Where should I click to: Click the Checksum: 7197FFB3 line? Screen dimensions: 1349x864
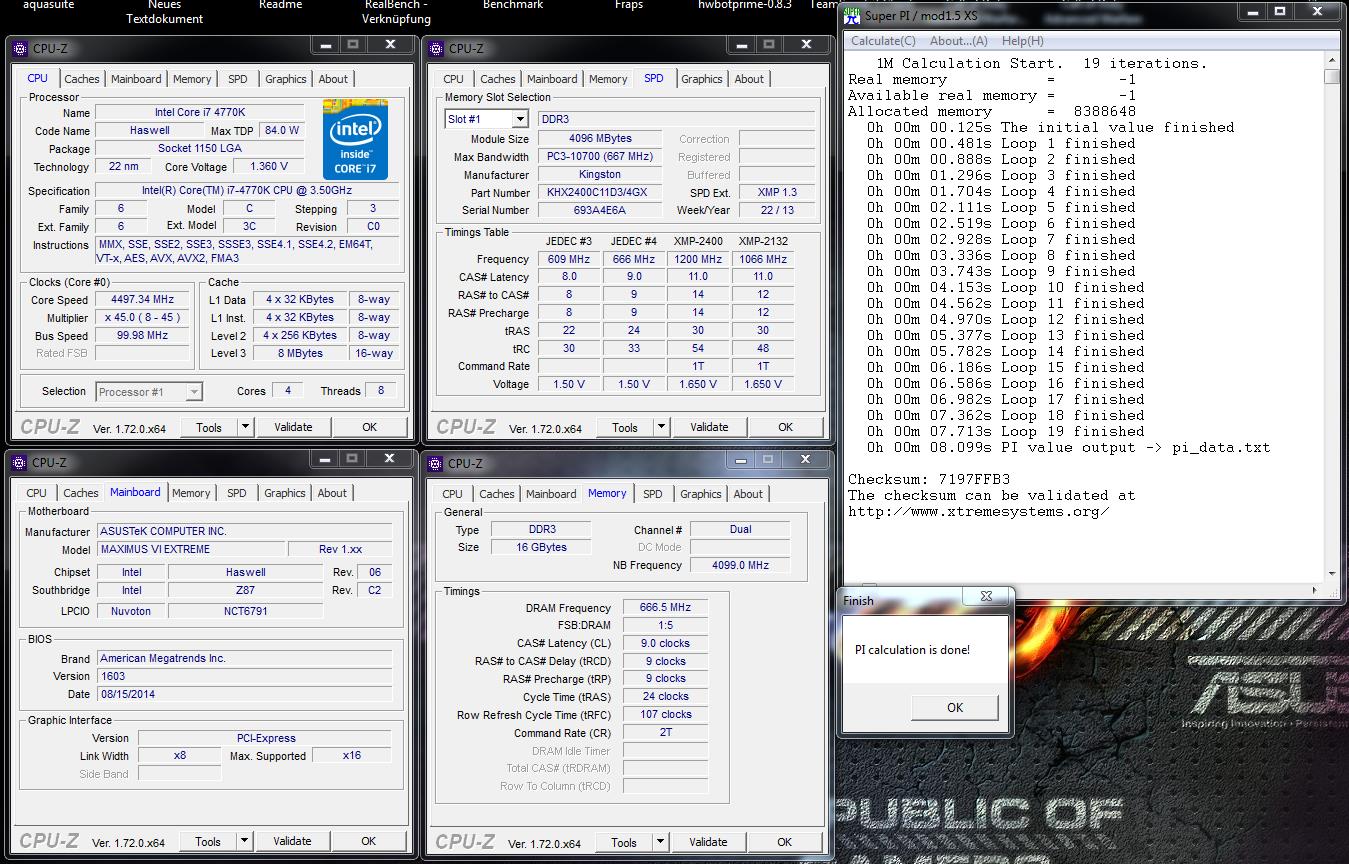[x=929, y=479]
